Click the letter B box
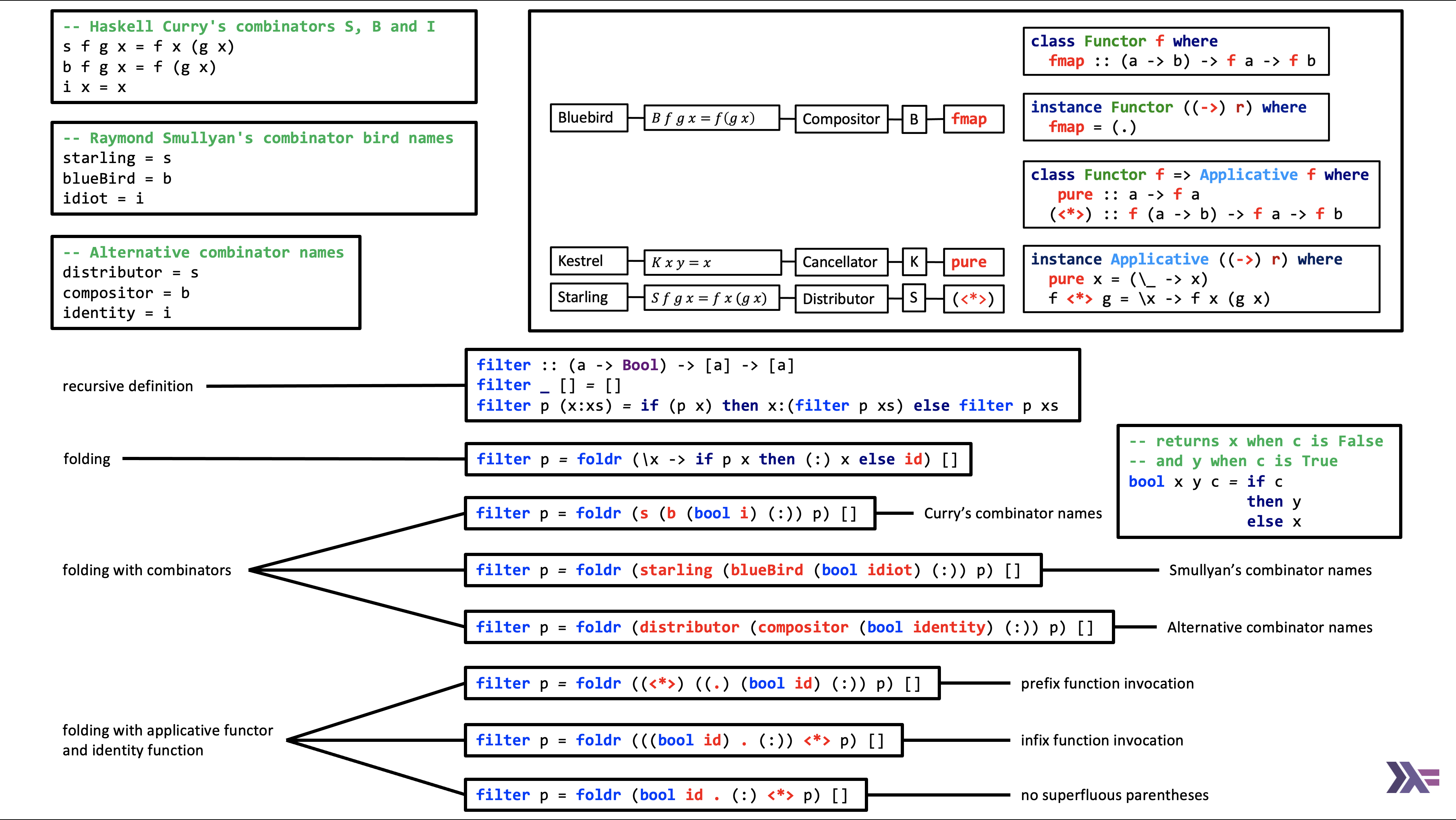The width and height of the screenshot is (1456, 820). 914,119
